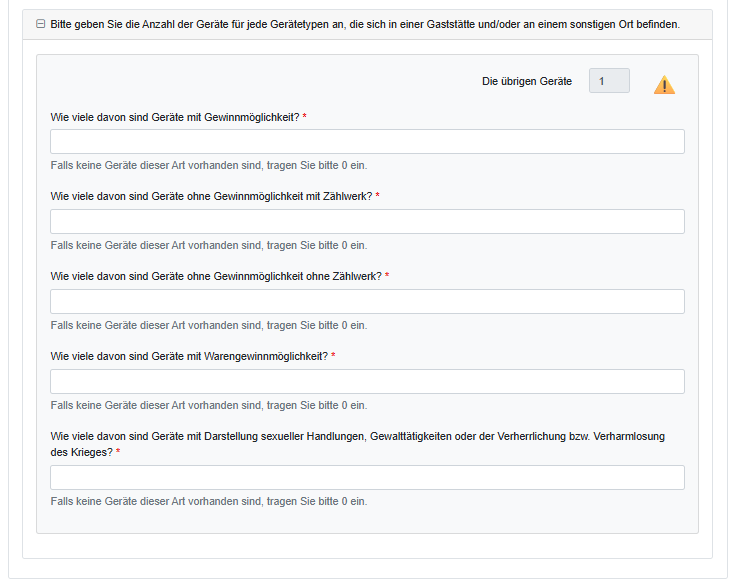This screenshot has width=735, height=582.
Task: Focus the 'Geräte mit Gewinnmöglichkeit' input field
Action: click(x=367, y=141)
